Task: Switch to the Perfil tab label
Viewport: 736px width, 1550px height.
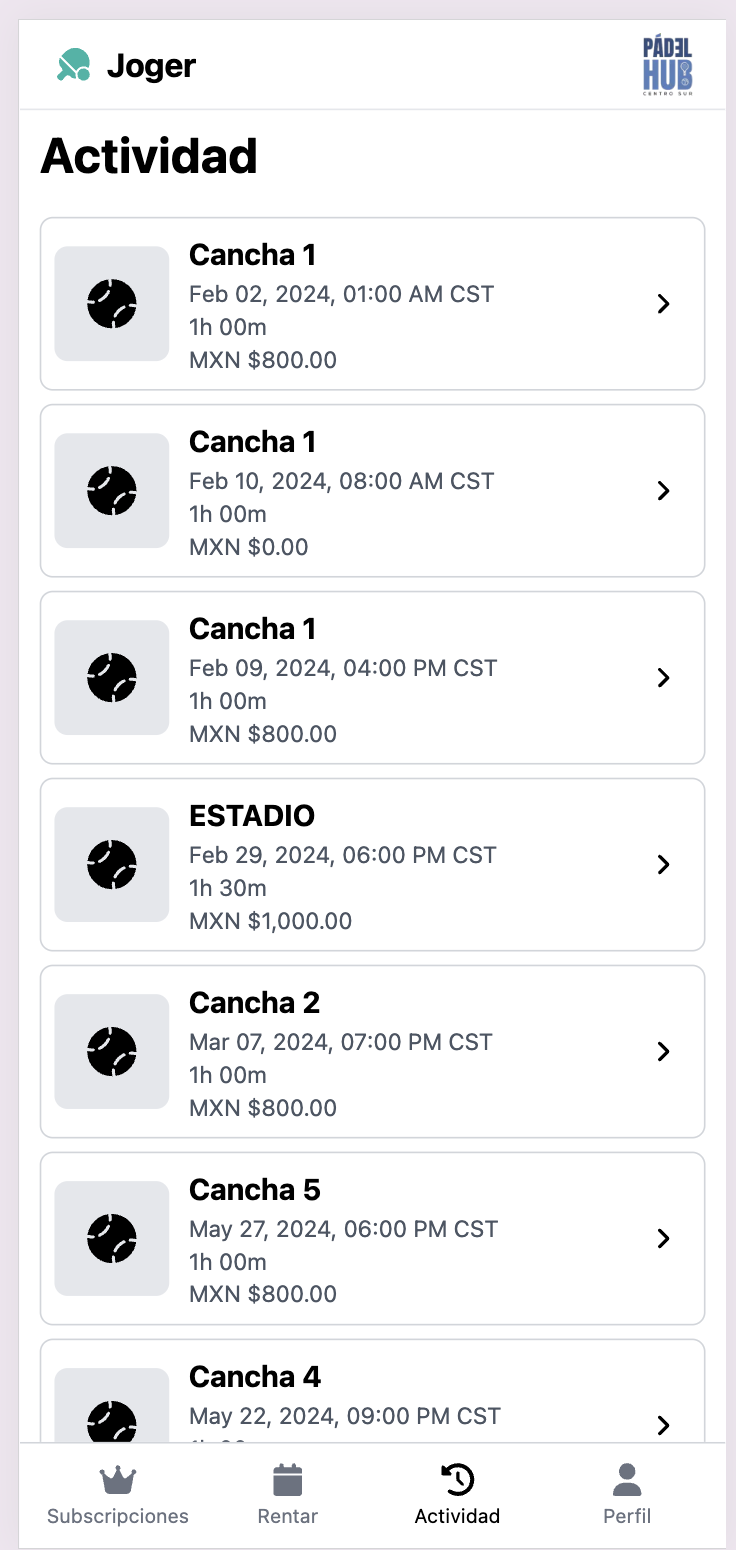Action: point(627,1516)
